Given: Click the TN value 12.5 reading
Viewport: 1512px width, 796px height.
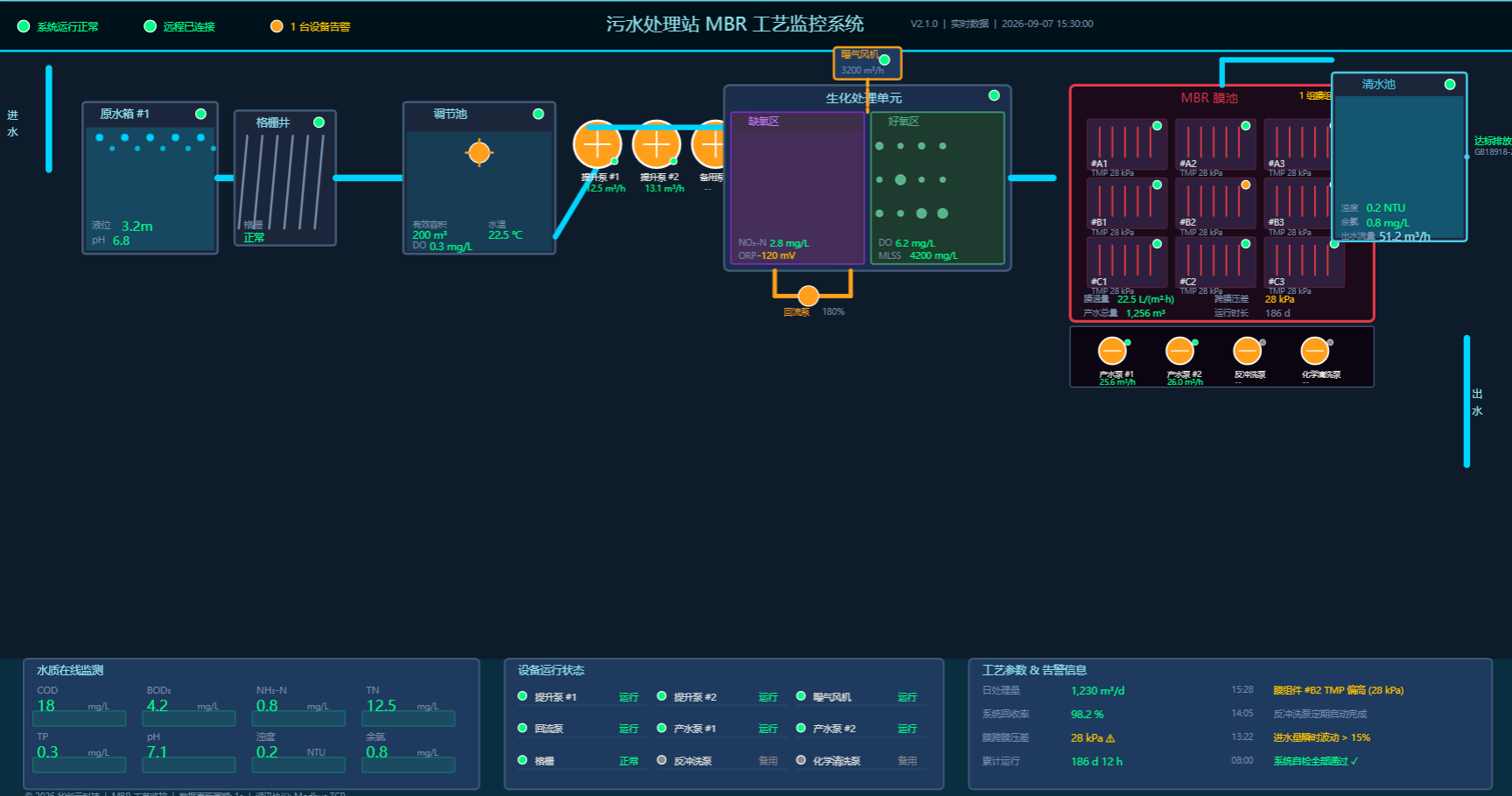Looking at the screenshot, I should (381, 705).
